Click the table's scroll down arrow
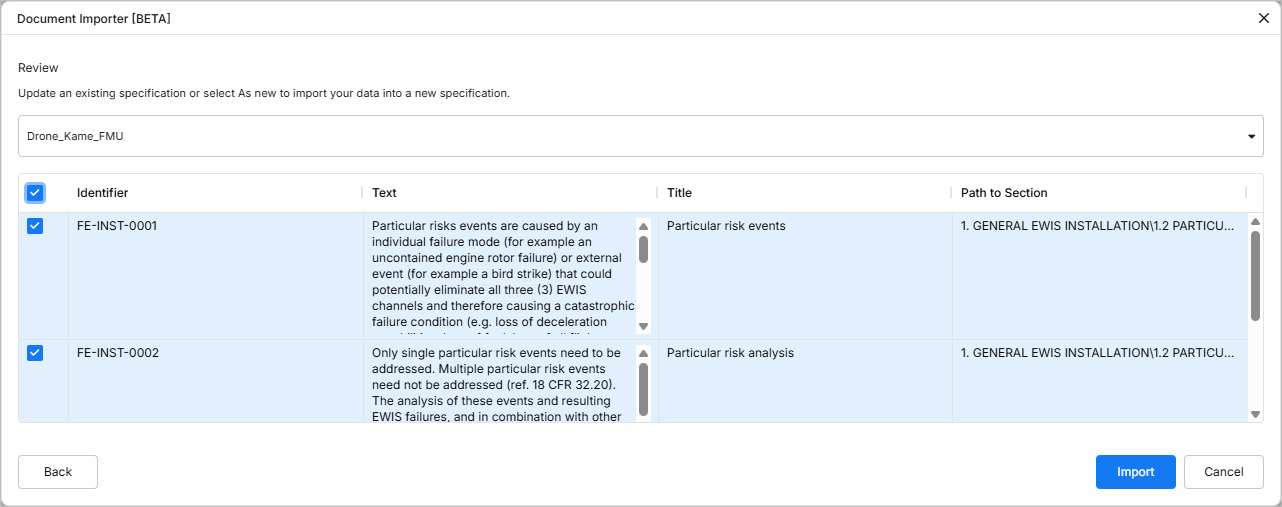The image size is (1282, 507). pyautogui.click(x=1255, y=414)
